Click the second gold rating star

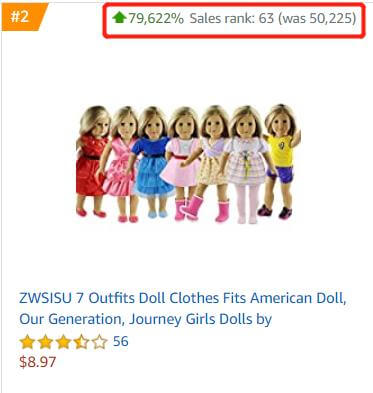point(45,342)
